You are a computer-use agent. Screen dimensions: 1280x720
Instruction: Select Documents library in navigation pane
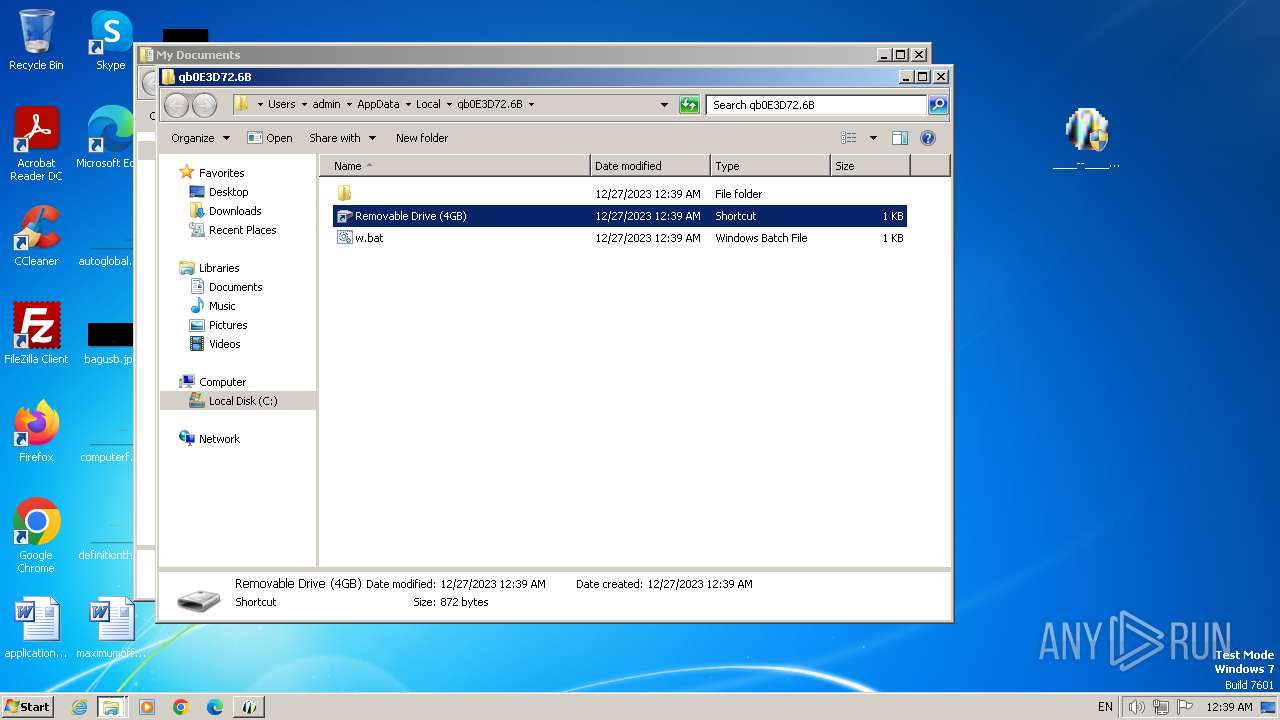pos(235,287)
